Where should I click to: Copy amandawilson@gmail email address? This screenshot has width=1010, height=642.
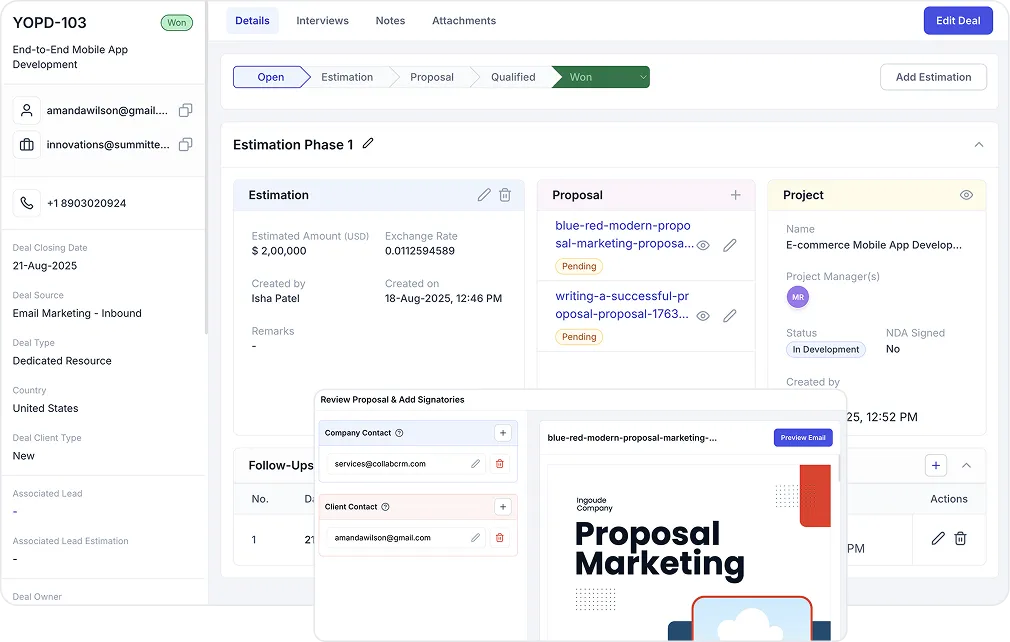coord(186,110)
